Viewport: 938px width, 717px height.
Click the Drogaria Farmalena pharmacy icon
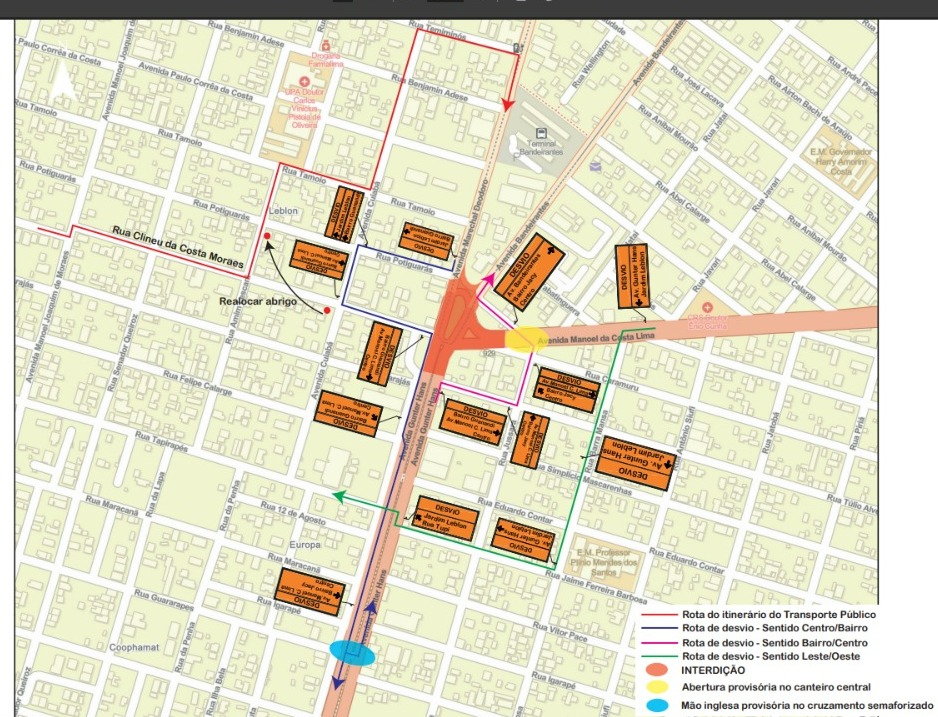[326, 45]
